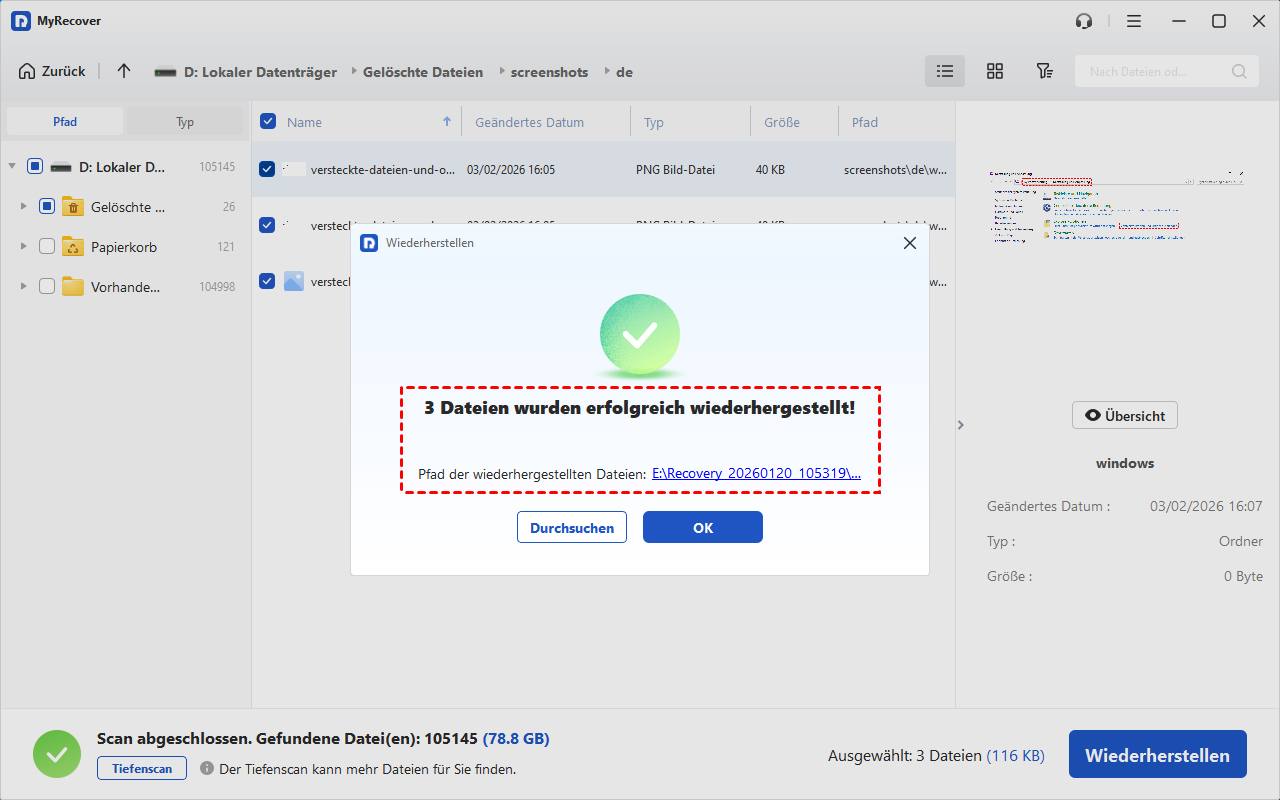Open the filter options icon
1280x800 pixels.
coord(1044,71)
